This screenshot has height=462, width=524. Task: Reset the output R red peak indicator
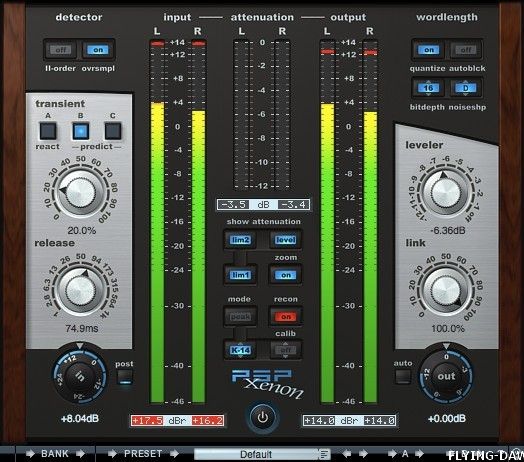pyautogui.click(x=370, y=52)
